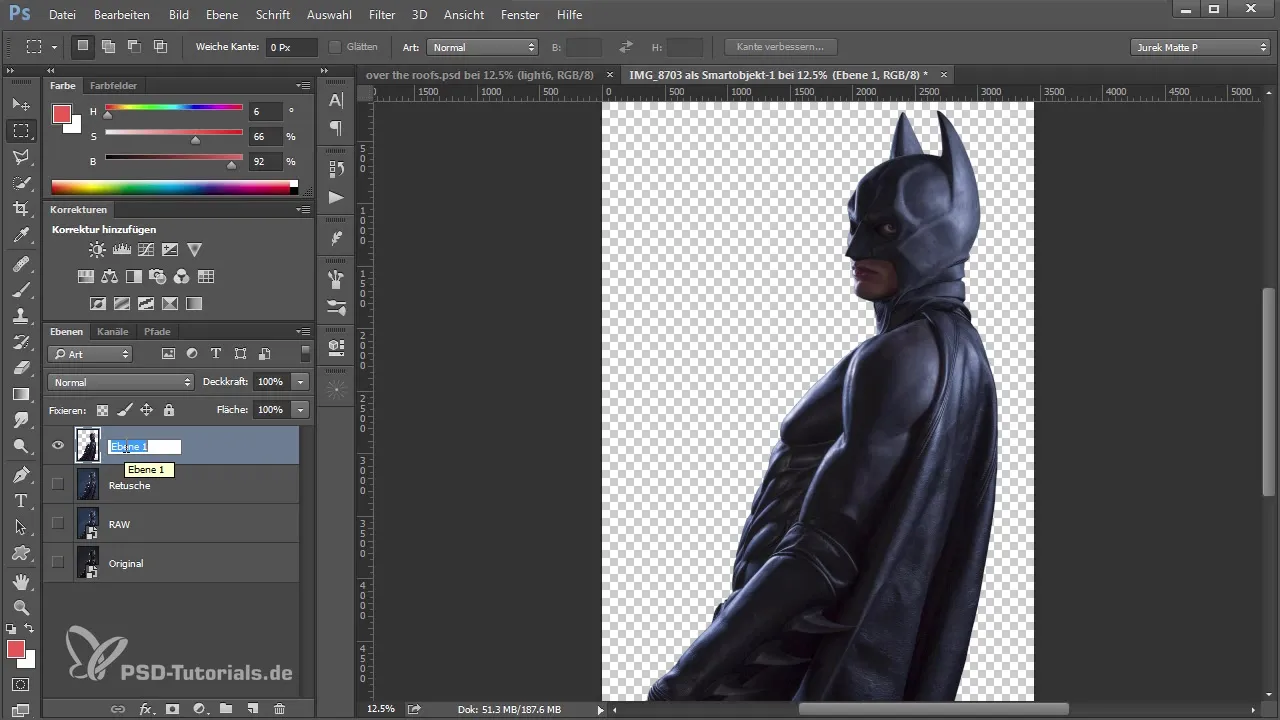Image resolution: width=1280 pixels, height=720 pixels.
Task: Select the Crop tool
Action: [20, 209]
